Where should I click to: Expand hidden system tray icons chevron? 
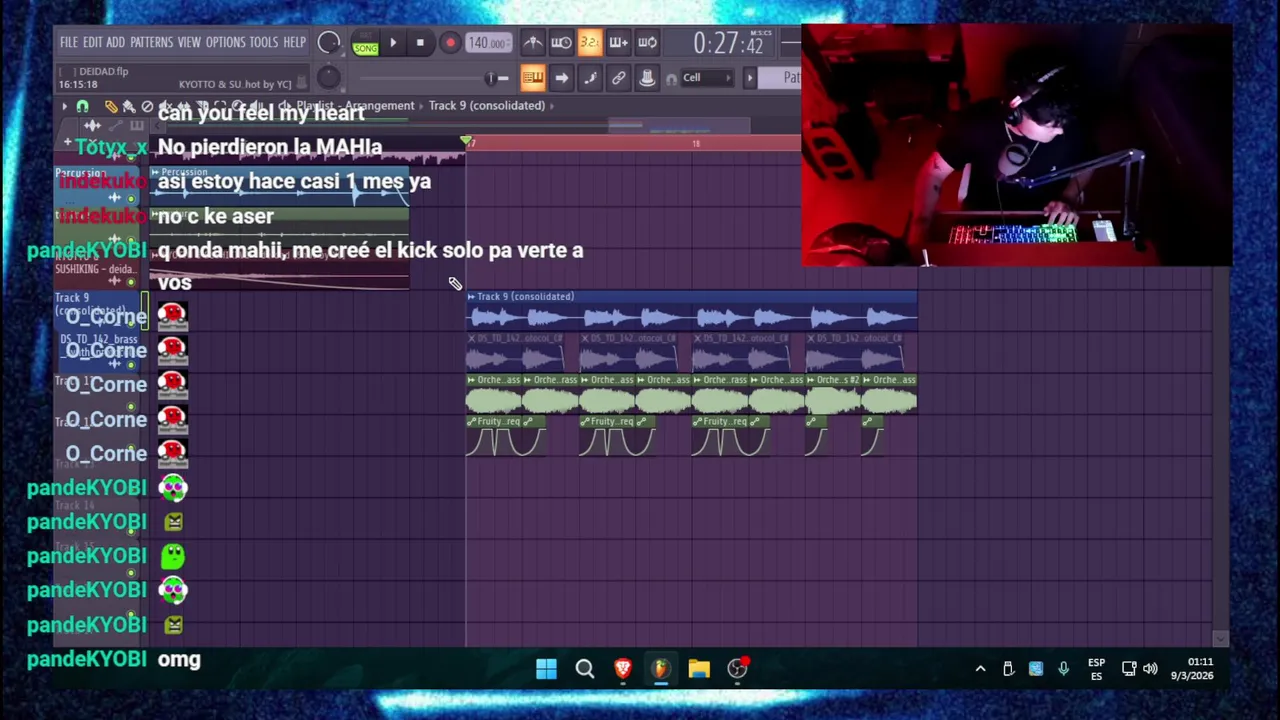click(980, 669)
